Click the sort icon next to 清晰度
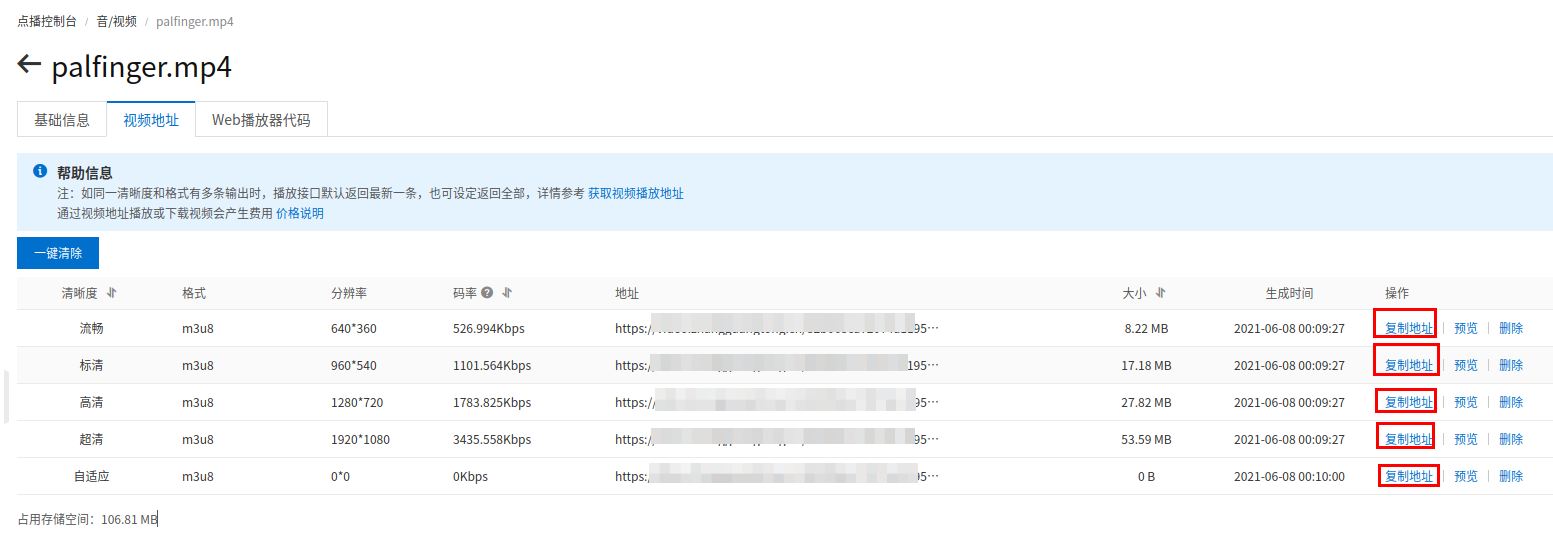 tap(112, 293)
